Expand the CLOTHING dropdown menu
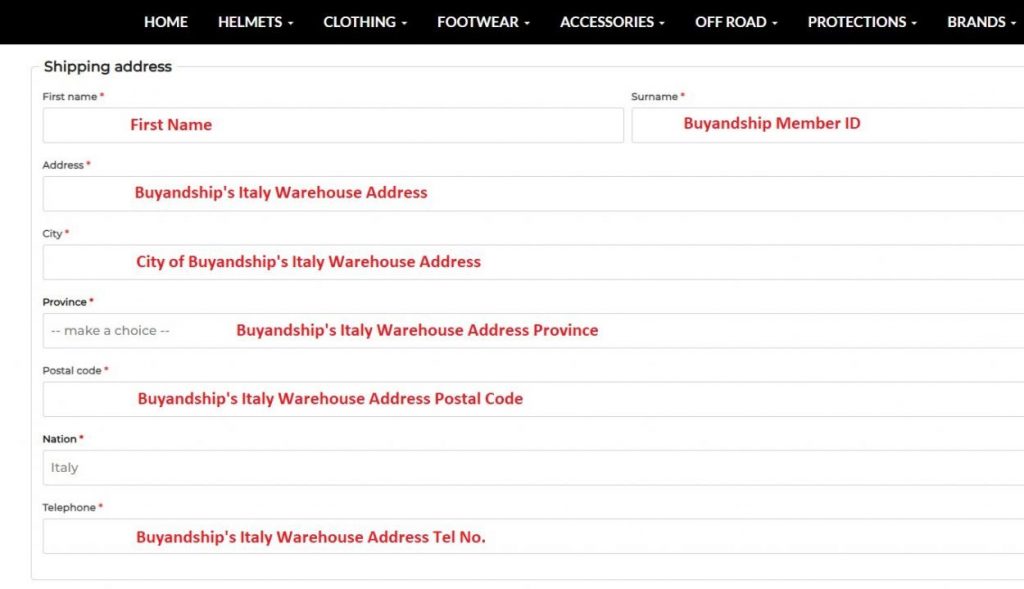Viewport: 1024px width, 589px height. coord(365,22)
